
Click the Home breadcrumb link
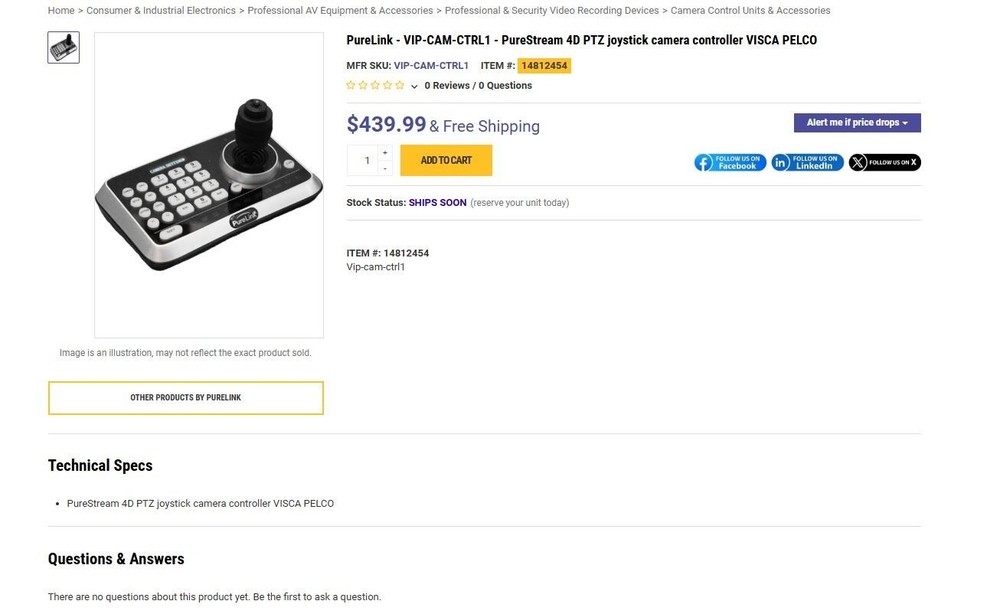[x=61, y=10]
